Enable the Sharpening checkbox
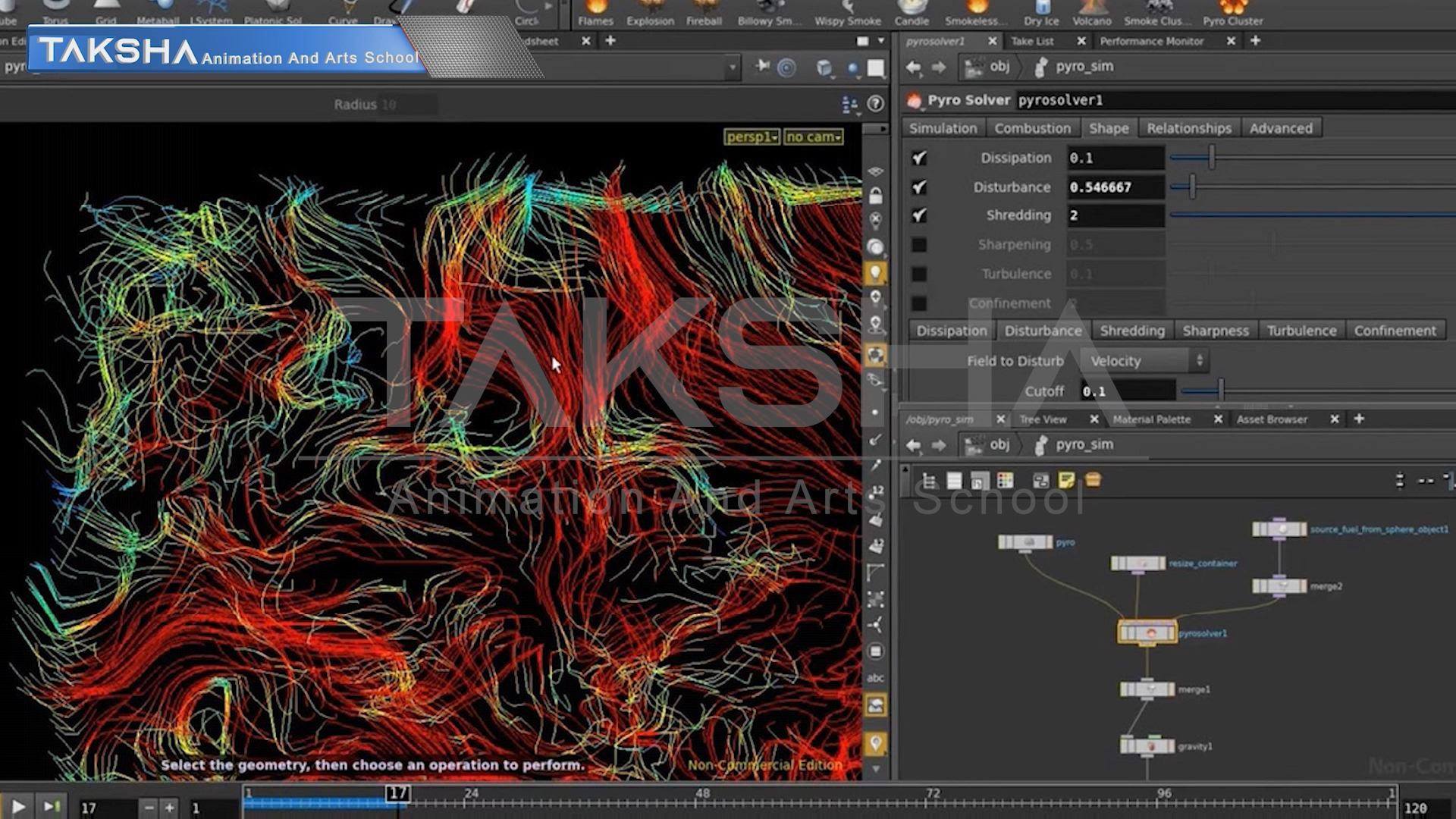1456x819 pixels. pos(919,245)
